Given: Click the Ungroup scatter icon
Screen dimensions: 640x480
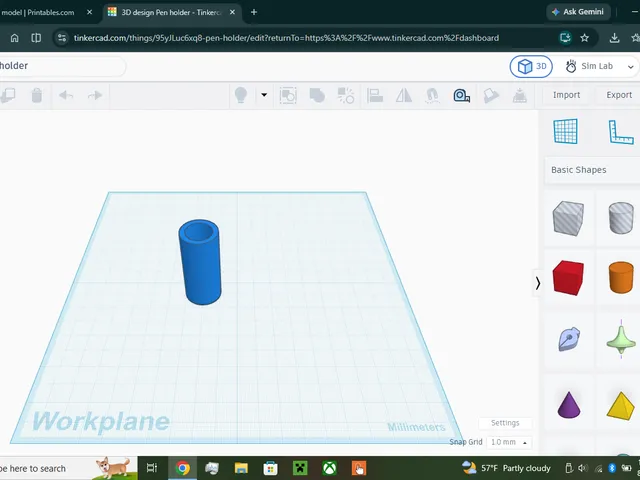Looking at the screenshot, I should point(346,96).
